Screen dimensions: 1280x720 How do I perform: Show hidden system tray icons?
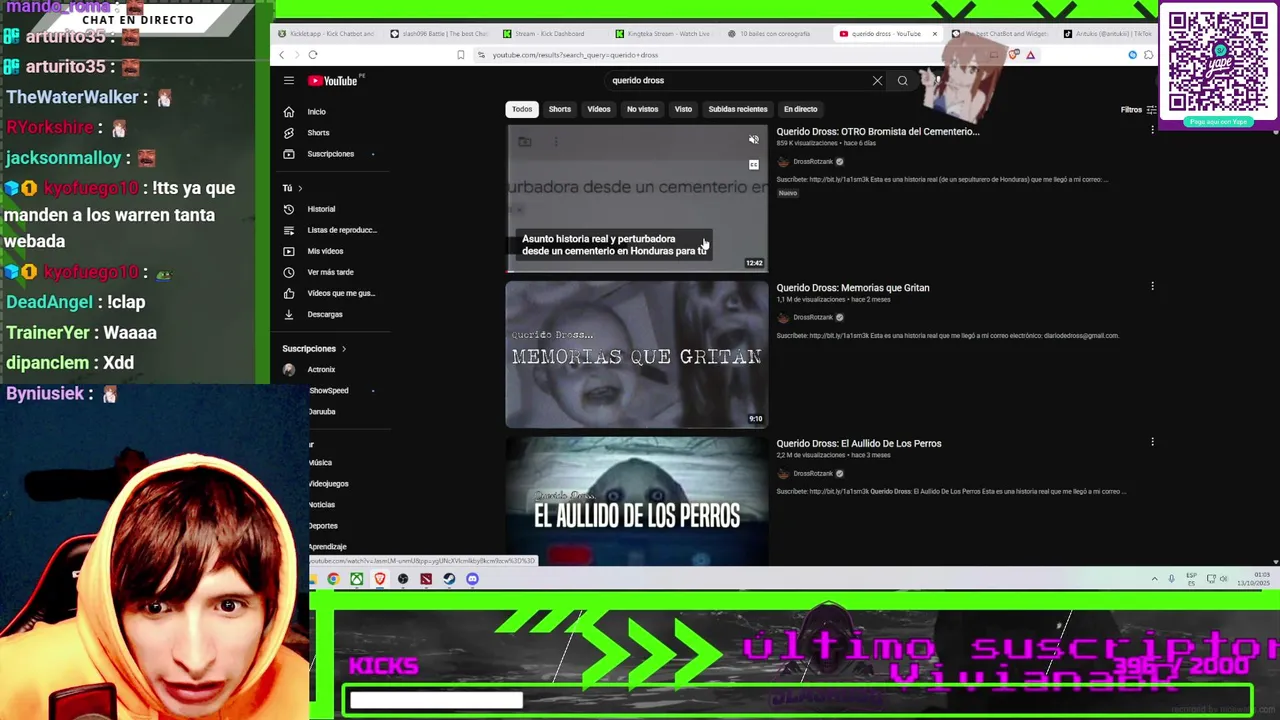click(x=1154, y=579)
